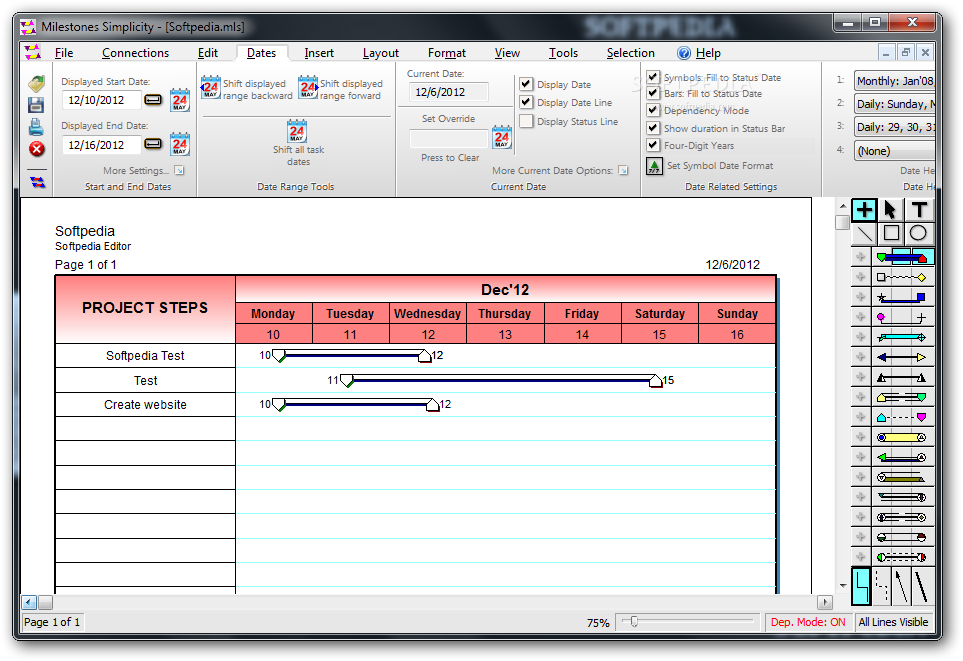963x661 pixels.
Task: Click Shift all task dates
Action: (x=298, y=143)
